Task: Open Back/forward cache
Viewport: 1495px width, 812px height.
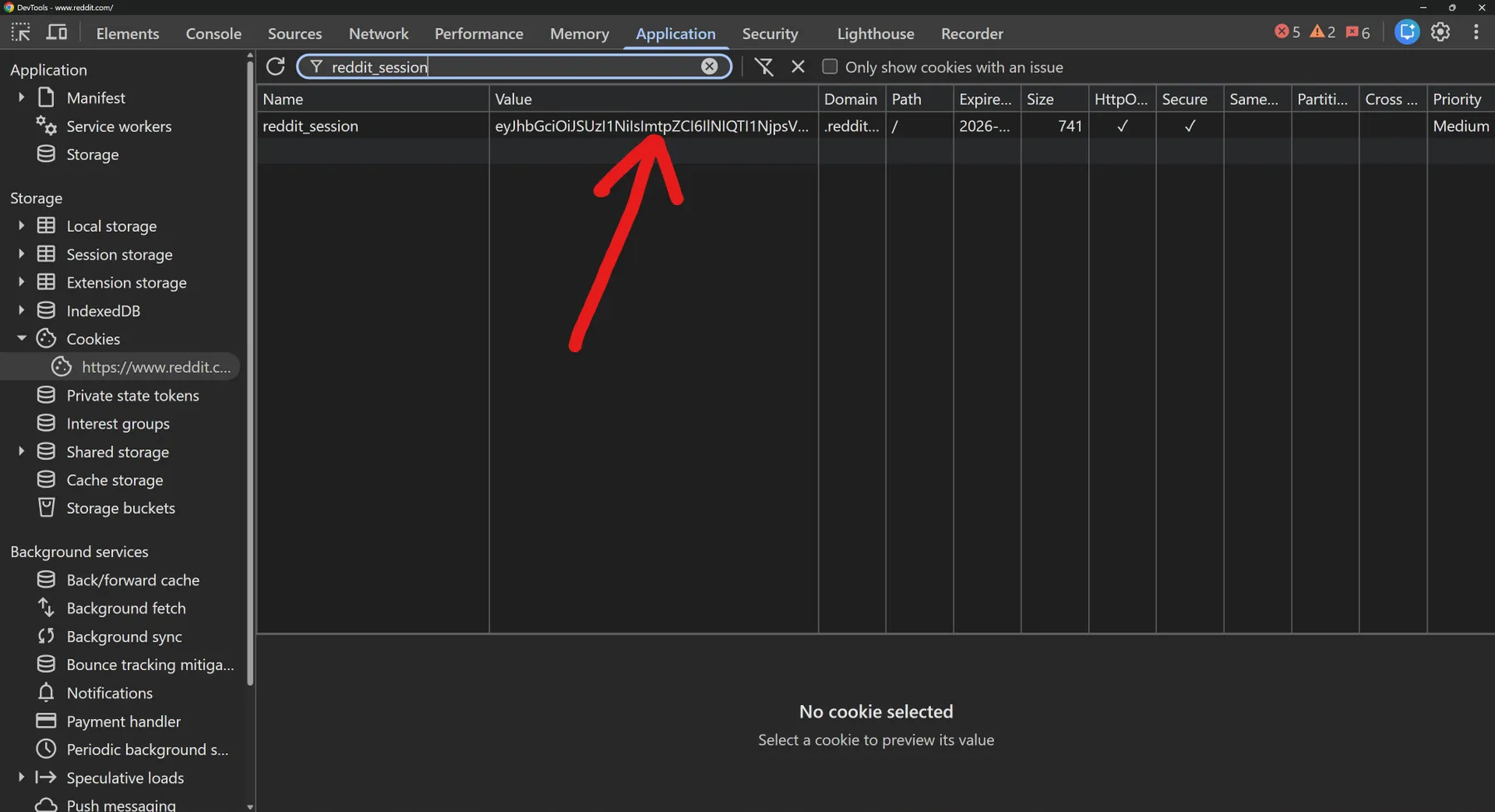Action: (x=133, y=580)
